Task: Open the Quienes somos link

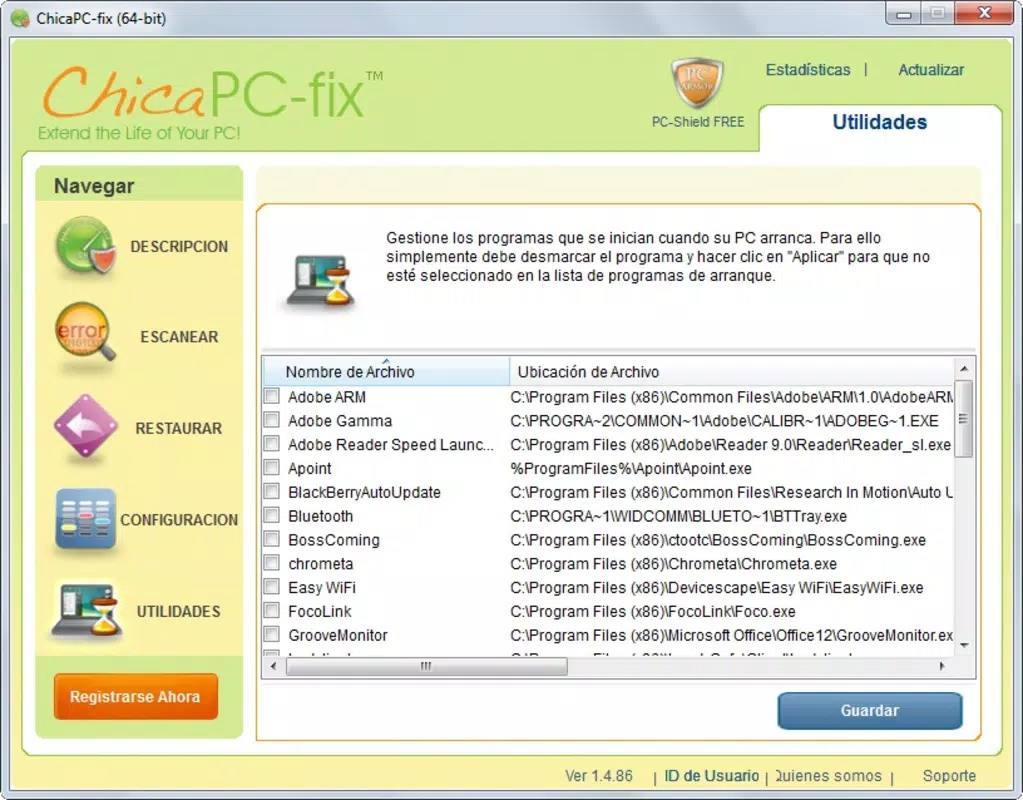Action: click(x=827, y=776)
